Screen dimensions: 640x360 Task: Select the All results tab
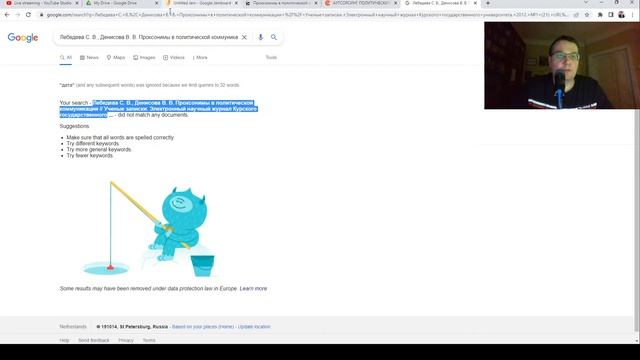[x=66, y=58]
